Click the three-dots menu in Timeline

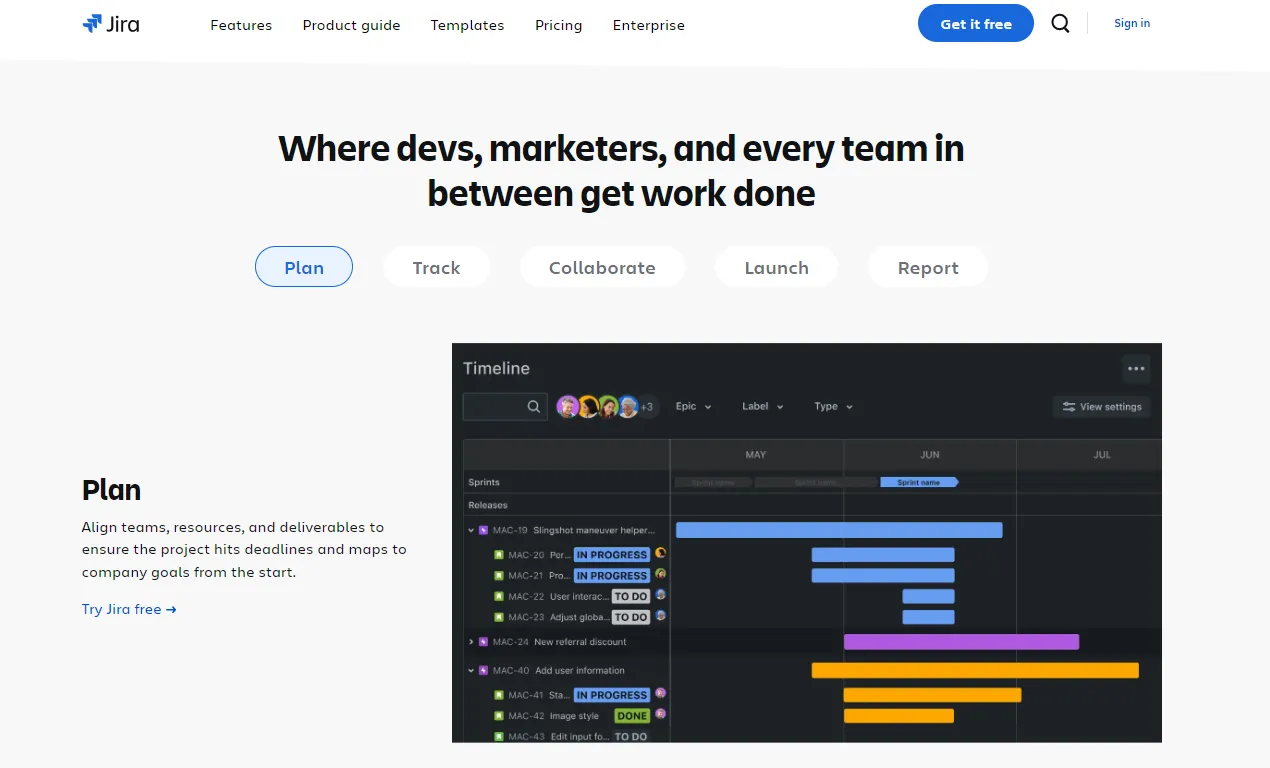point(1136,368)
